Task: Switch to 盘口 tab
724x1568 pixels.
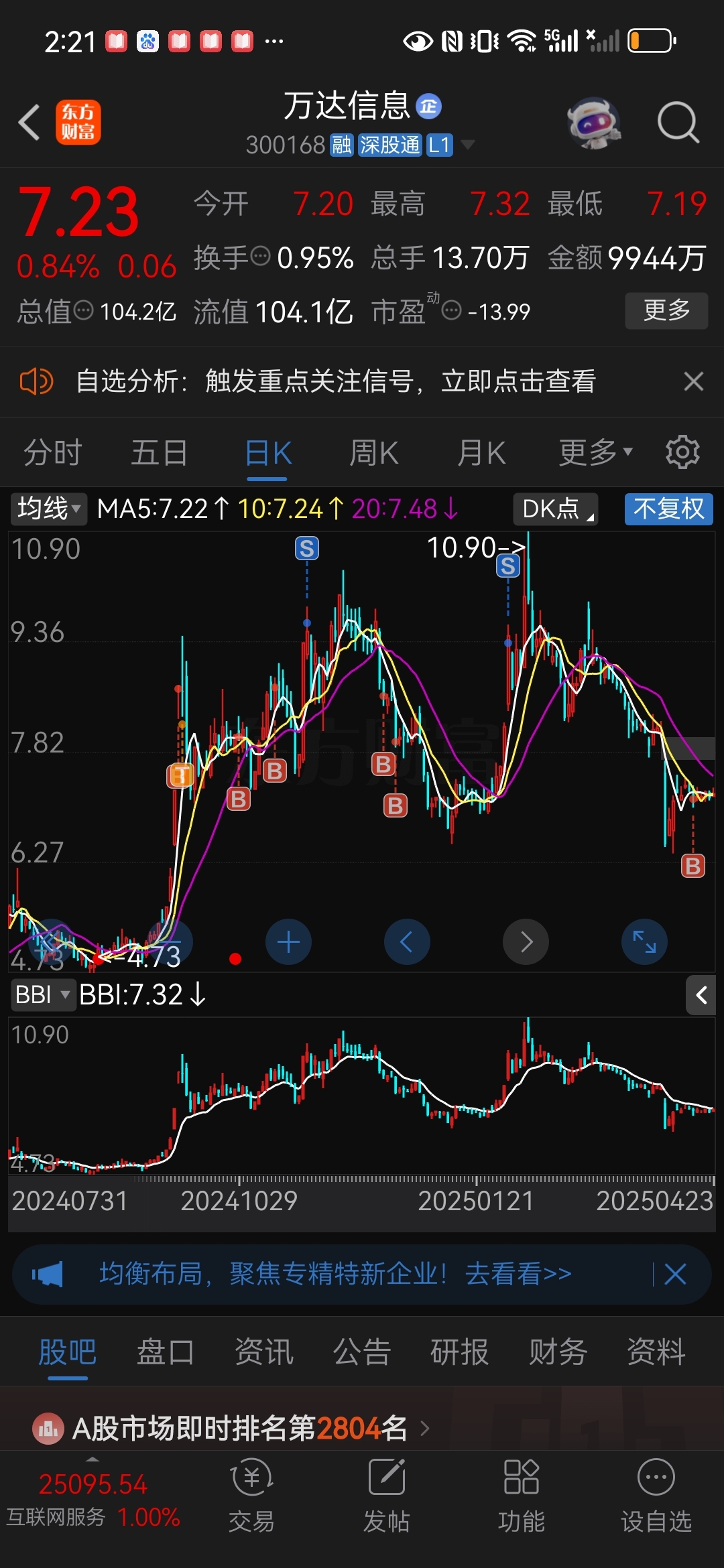Action: pos(166,1352)
